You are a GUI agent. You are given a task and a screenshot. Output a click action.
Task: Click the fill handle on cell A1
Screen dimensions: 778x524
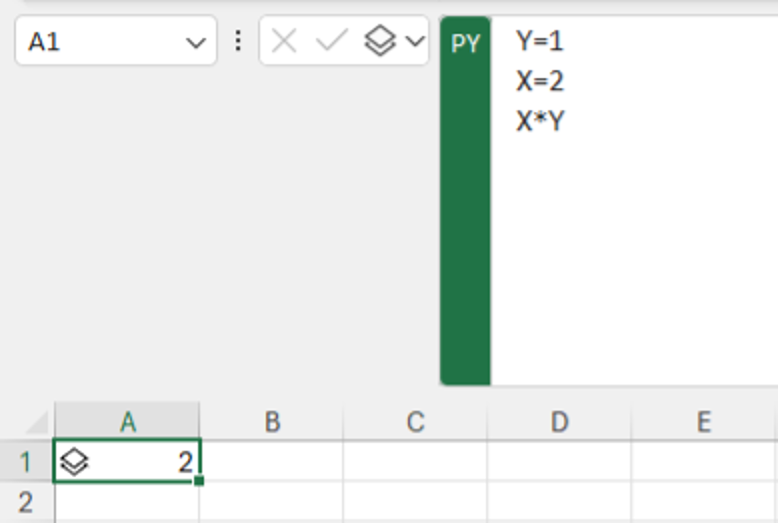(199, 480)
